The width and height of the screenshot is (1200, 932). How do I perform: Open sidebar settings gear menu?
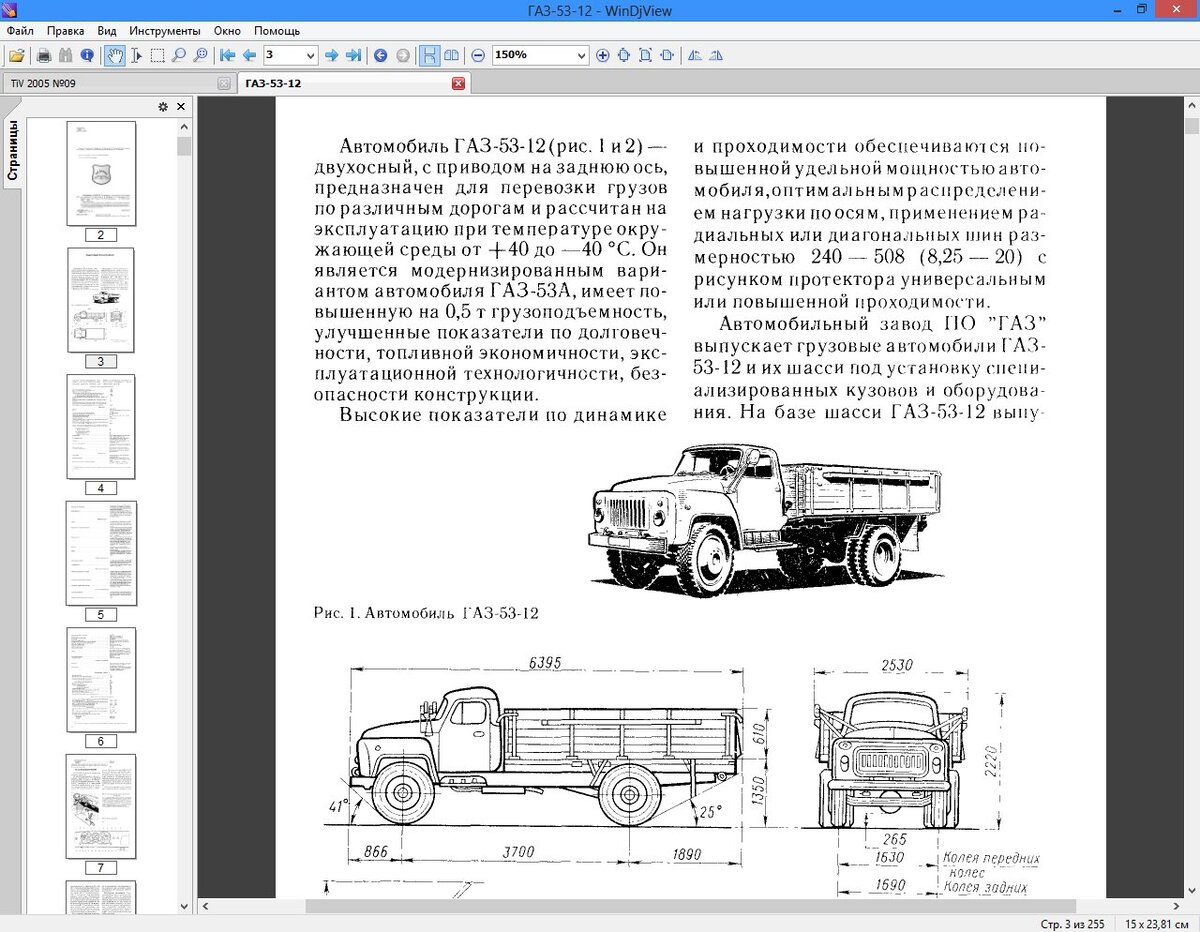click(x=163, y=107)
